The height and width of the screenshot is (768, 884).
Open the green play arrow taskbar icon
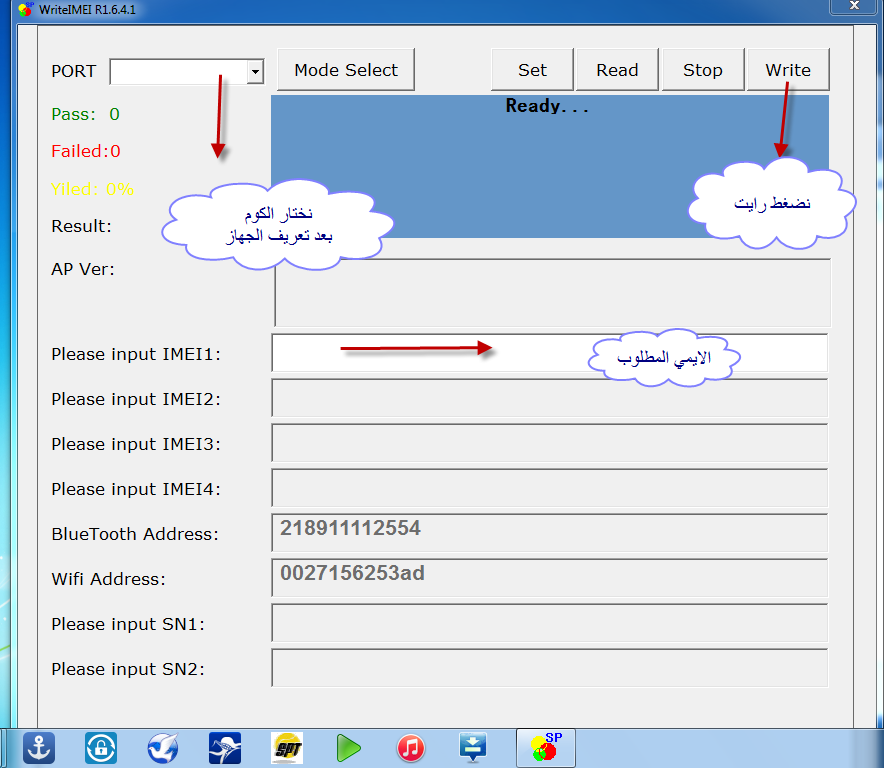(x=348, y=748)
